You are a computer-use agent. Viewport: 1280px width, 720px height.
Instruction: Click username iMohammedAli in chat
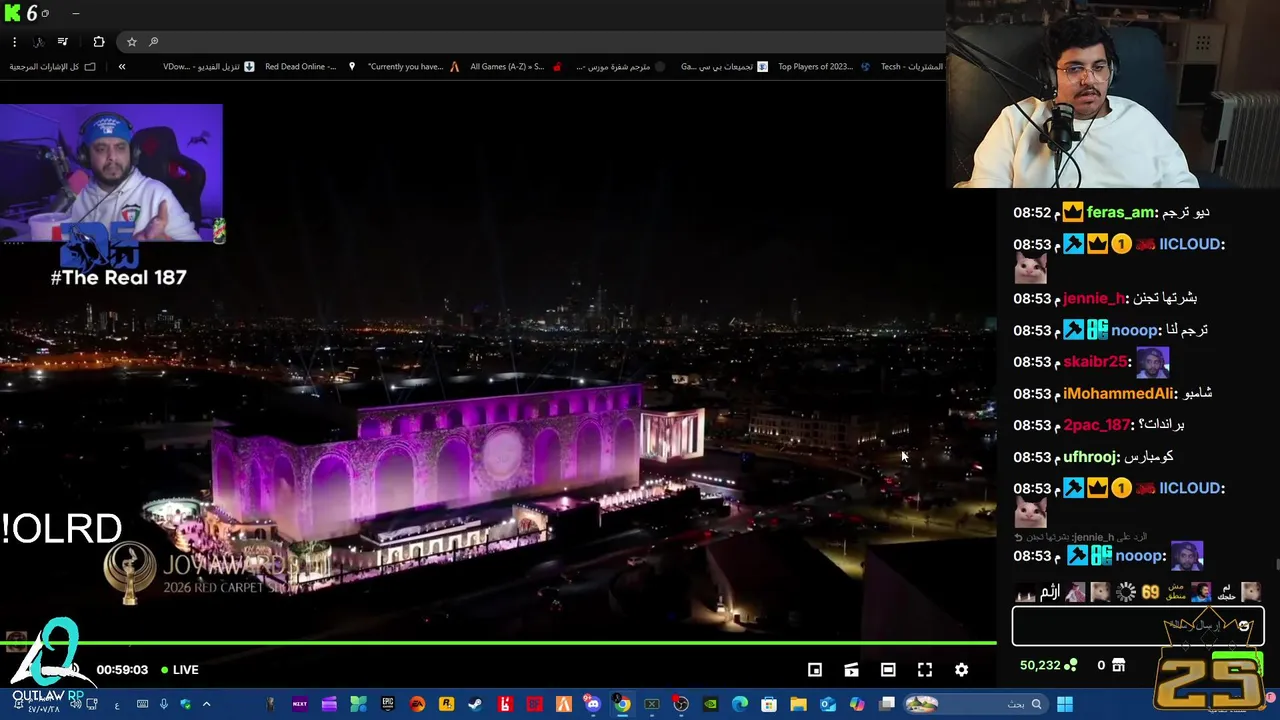(1117, 393)
